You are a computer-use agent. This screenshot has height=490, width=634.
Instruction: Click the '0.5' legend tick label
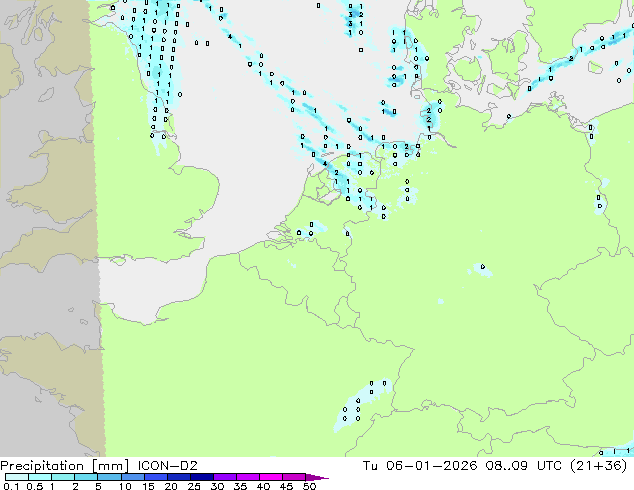pos(34,486)
